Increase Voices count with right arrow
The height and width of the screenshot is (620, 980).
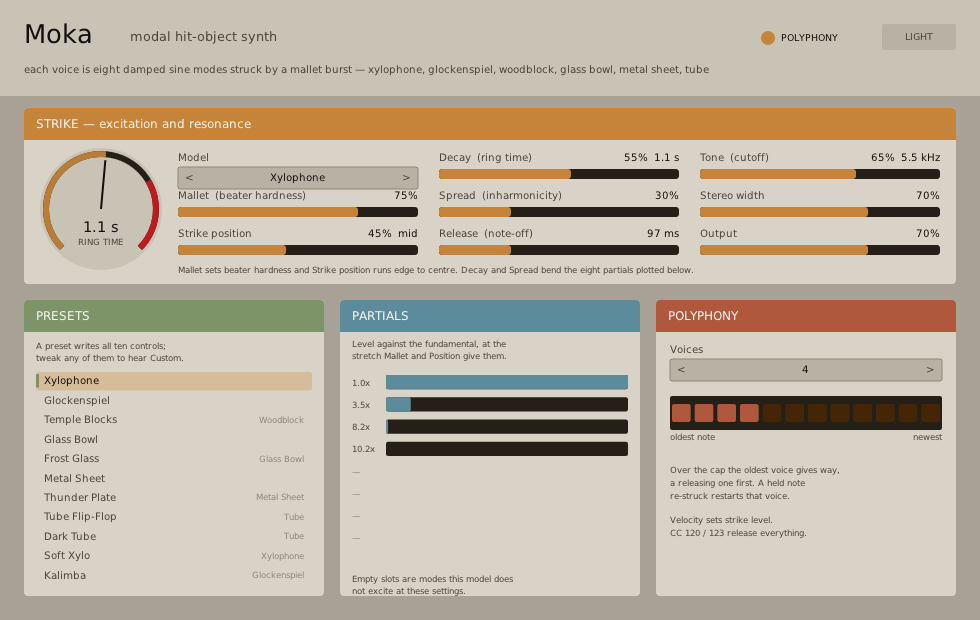point(930,369)
